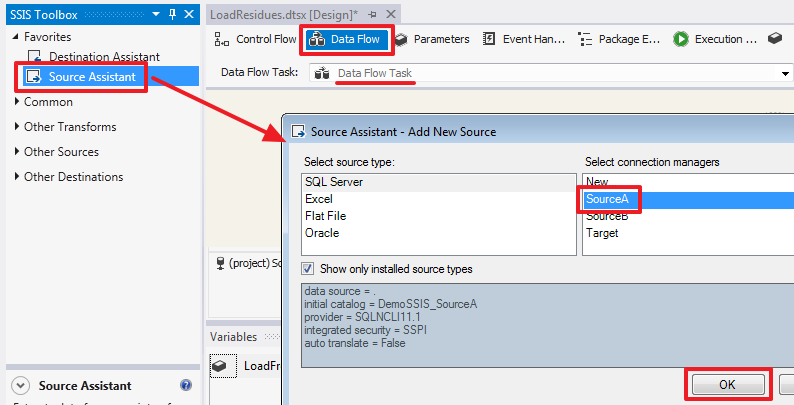Image resolution: width=794 pixels, height=405 pixels.
Task: Pin the LoadResidues.dtsx tab
Action: click(x=373, y=15)
